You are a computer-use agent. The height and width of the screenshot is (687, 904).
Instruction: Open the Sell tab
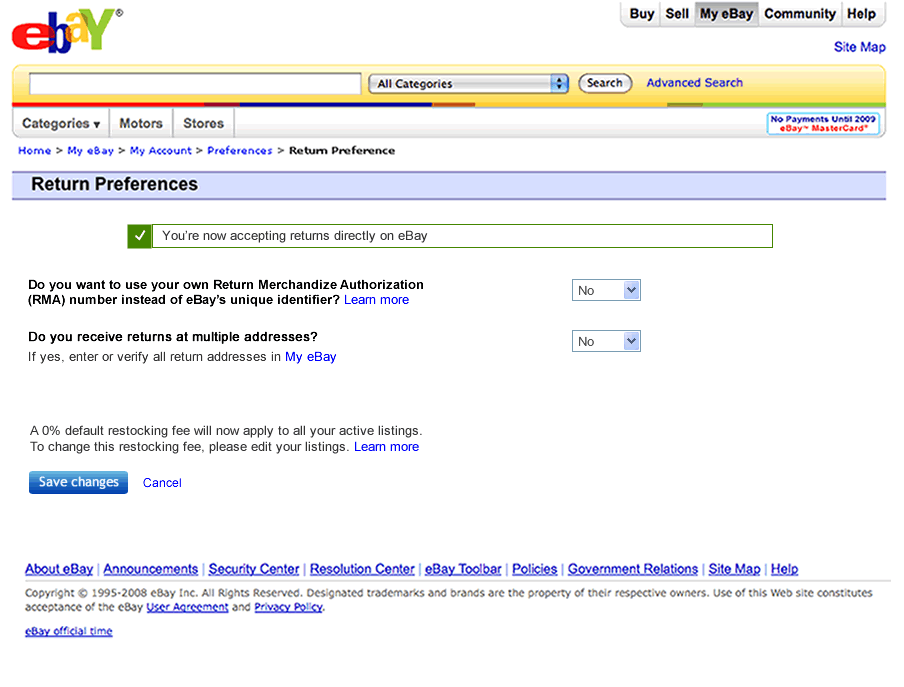pyautogui.click(x=677, y=14)
